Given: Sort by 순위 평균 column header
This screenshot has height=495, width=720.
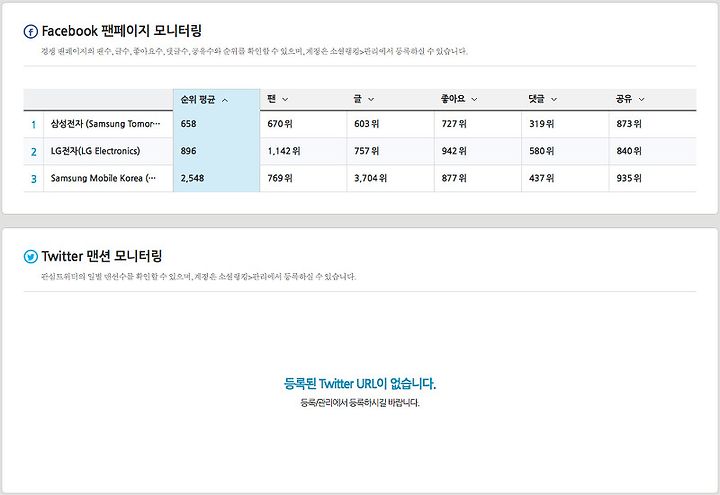Looking at the screenshot, I should point(216,100).
